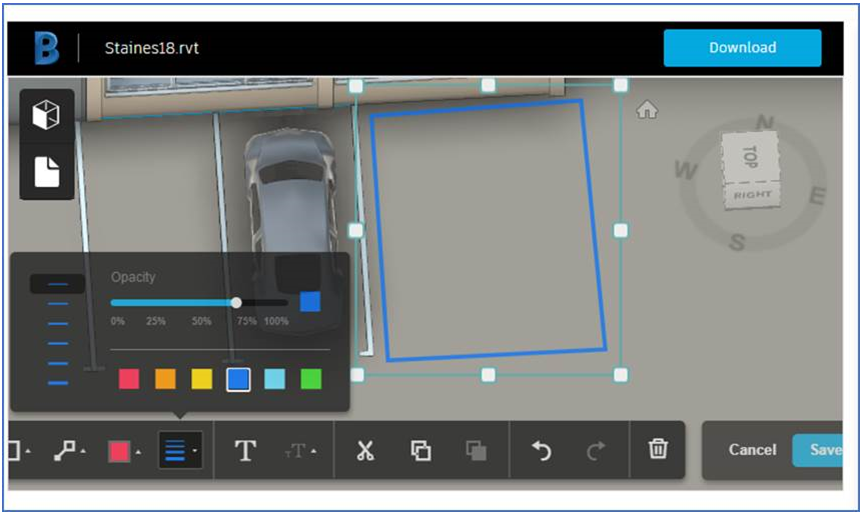Open the sheets document icon
Image resolution: width=864 pixels, height=516 pixels.
pyautogui.click(x=47, y=171)
